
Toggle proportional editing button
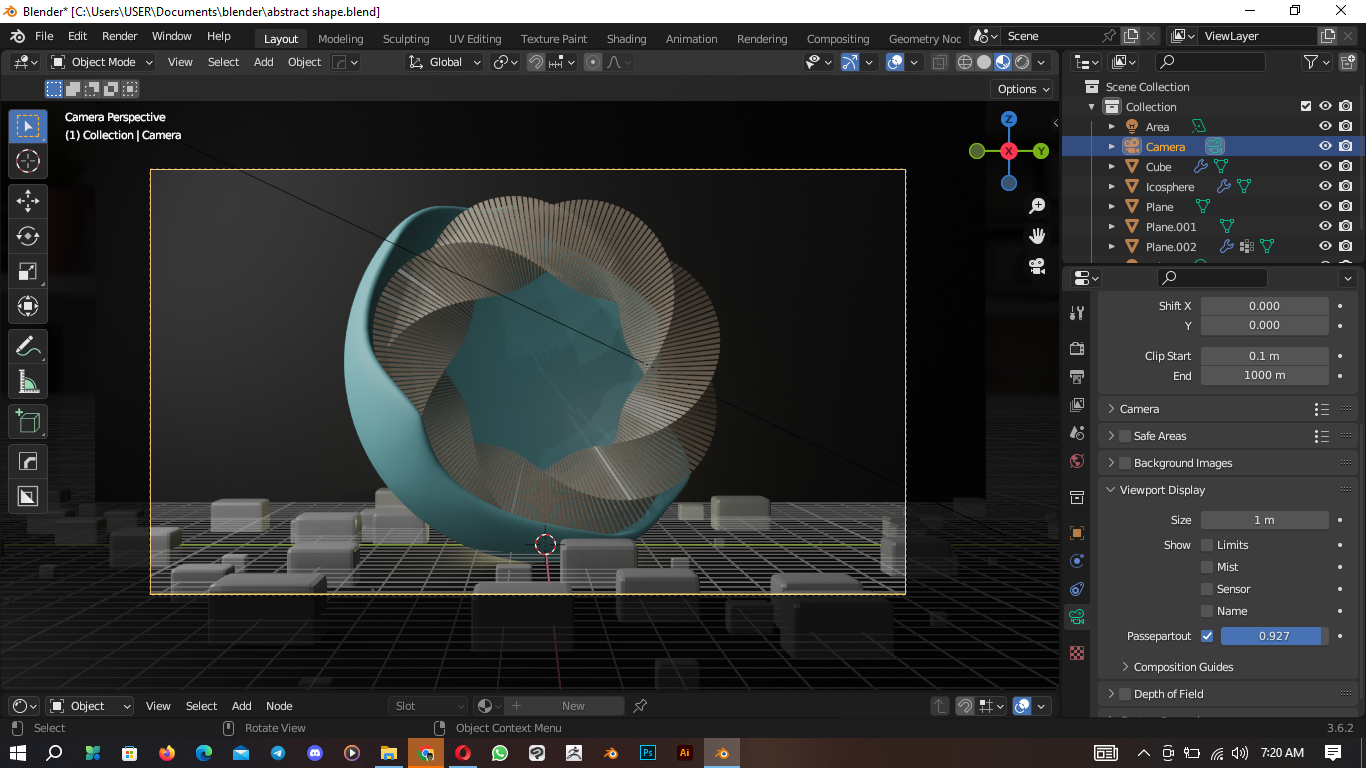593,62
